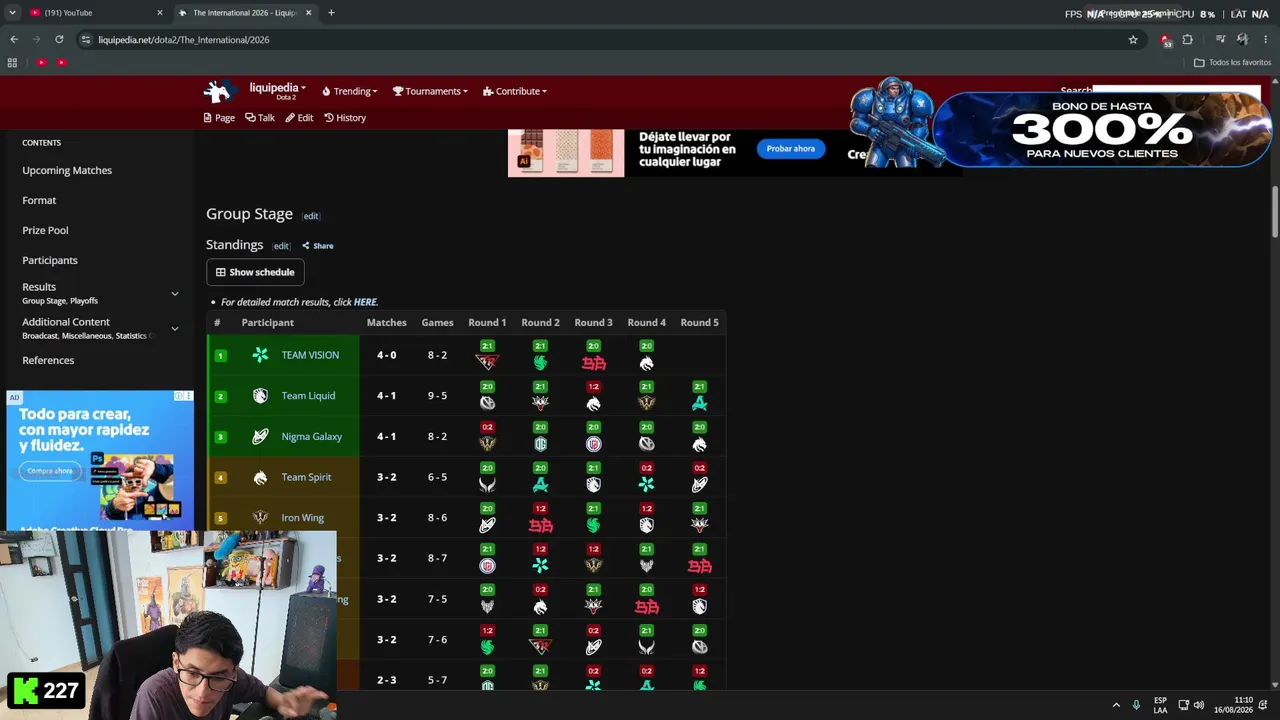The height and width of the screenshot is (720, 1280).
Task: Open the Contribute dropdown menu
Action: [514, 91]
